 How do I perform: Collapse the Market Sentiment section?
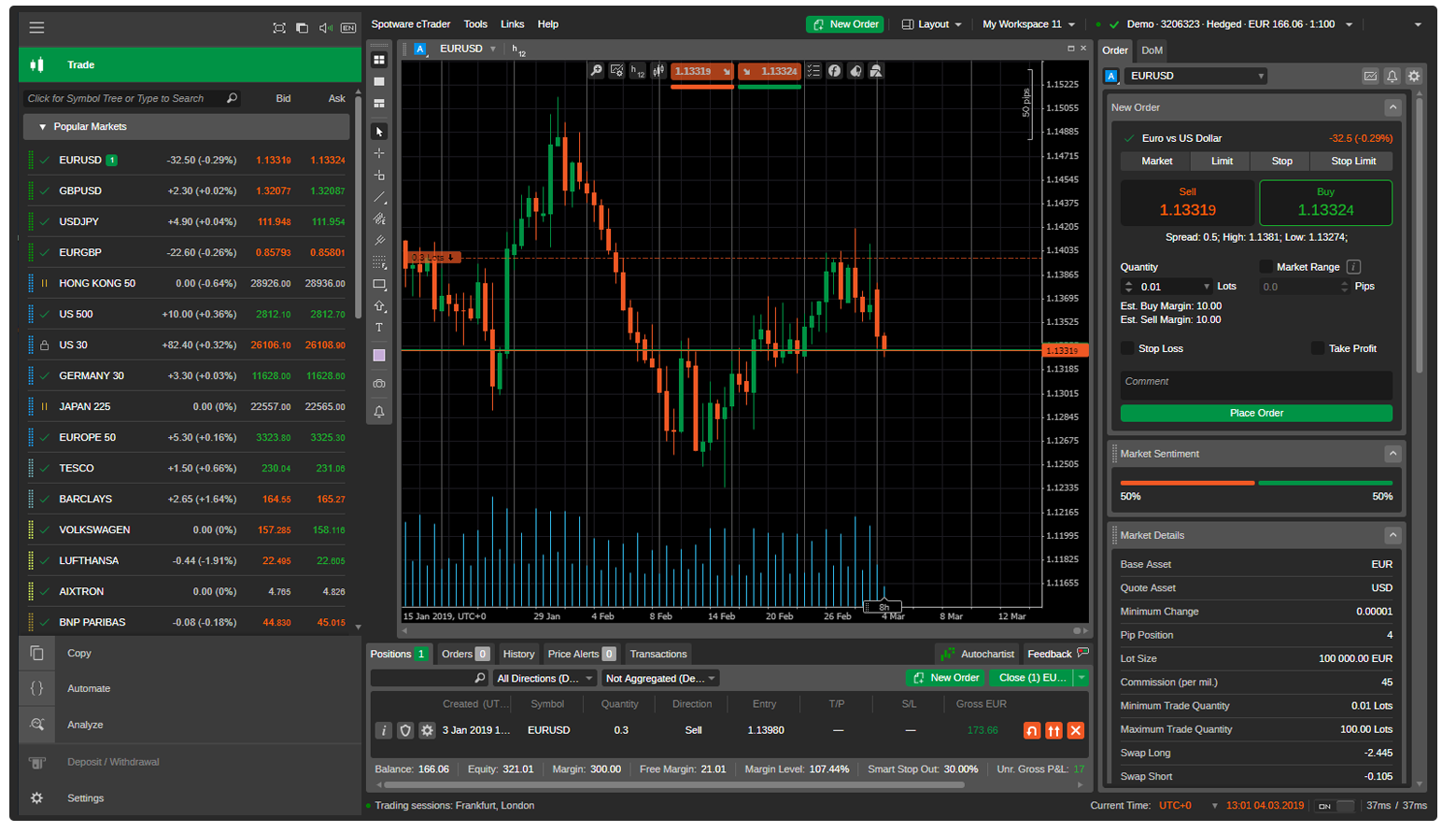pos(1392,454)
